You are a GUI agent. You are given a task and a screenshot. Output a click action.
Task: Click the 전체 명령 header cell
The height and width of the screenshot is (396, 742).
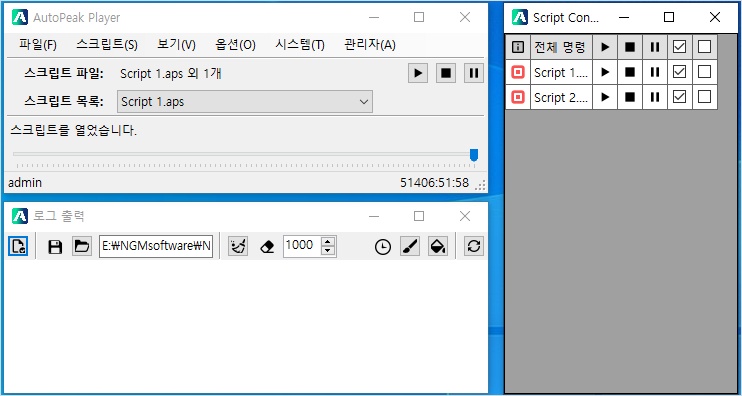pos(561,47)
